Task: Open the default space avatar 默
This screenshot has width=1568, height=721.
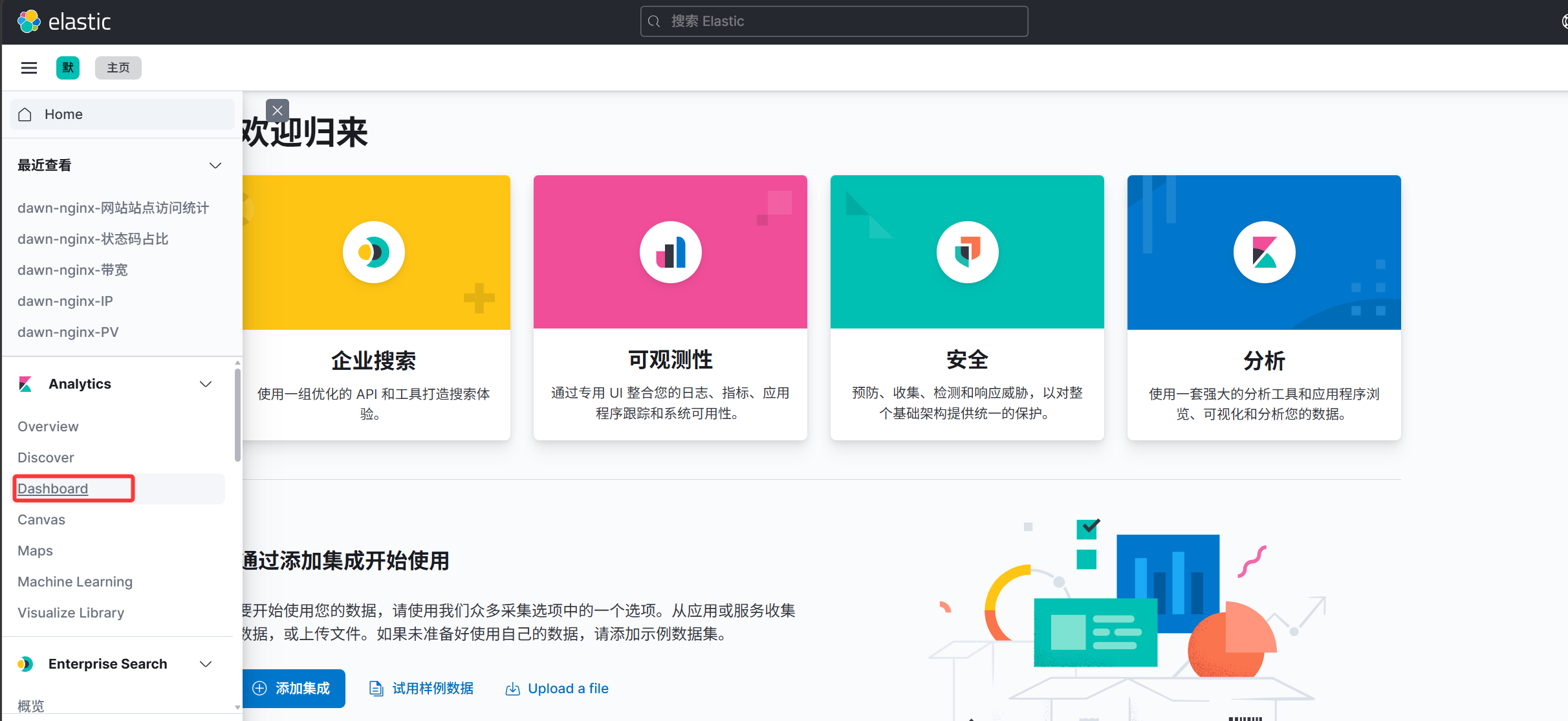Action: (68, 68)
